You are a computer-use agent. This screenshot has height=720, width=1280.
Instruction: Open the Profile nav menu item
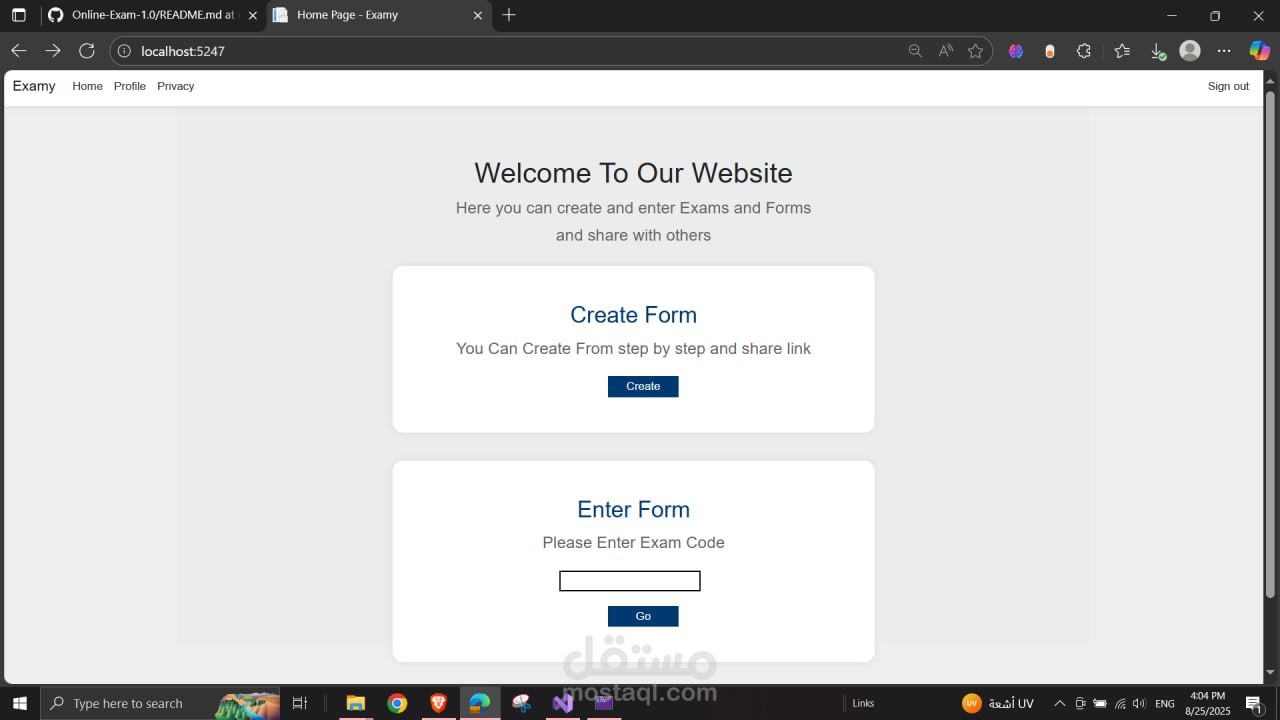(x=130, y=86)
